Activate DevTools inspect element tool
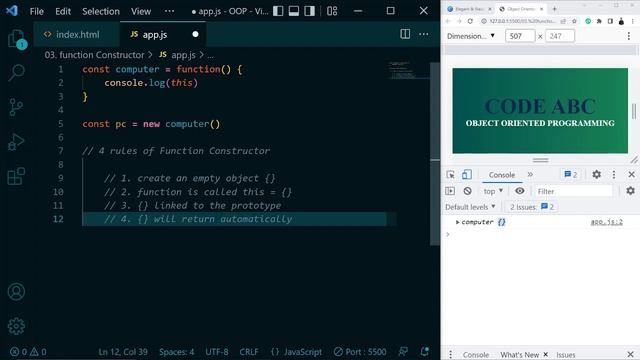640x360 pixels. (x=451, y=175)
